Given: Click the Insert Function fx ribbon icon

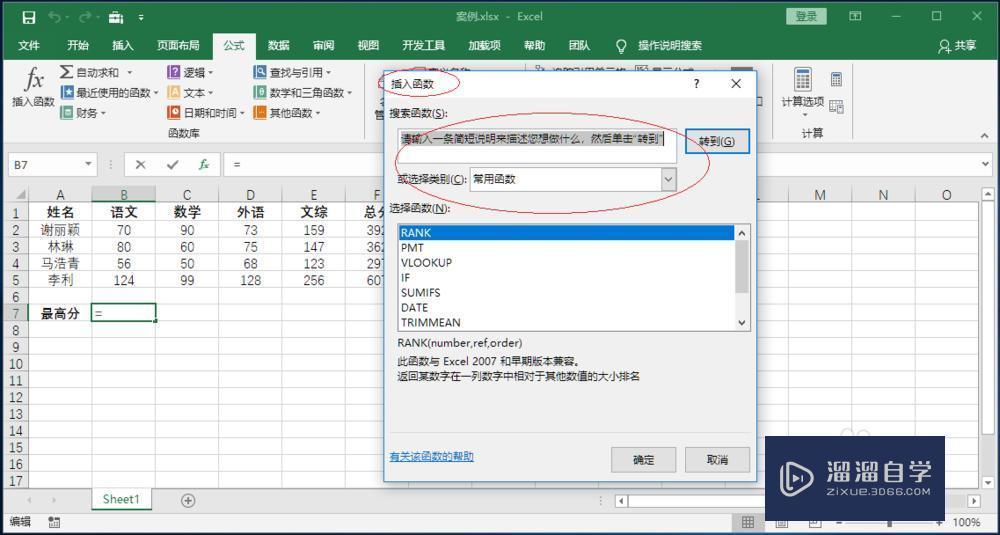Looking at the screenshot, I should click(33, 80).
